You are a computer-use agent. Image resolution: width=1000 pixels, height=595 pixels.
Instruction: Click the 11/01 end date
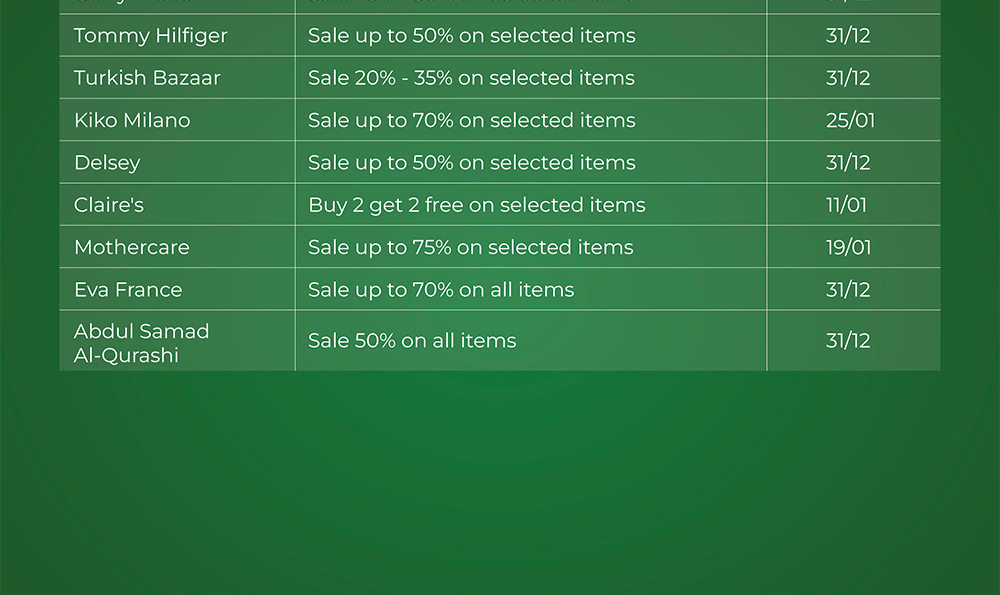pos(846,205)
